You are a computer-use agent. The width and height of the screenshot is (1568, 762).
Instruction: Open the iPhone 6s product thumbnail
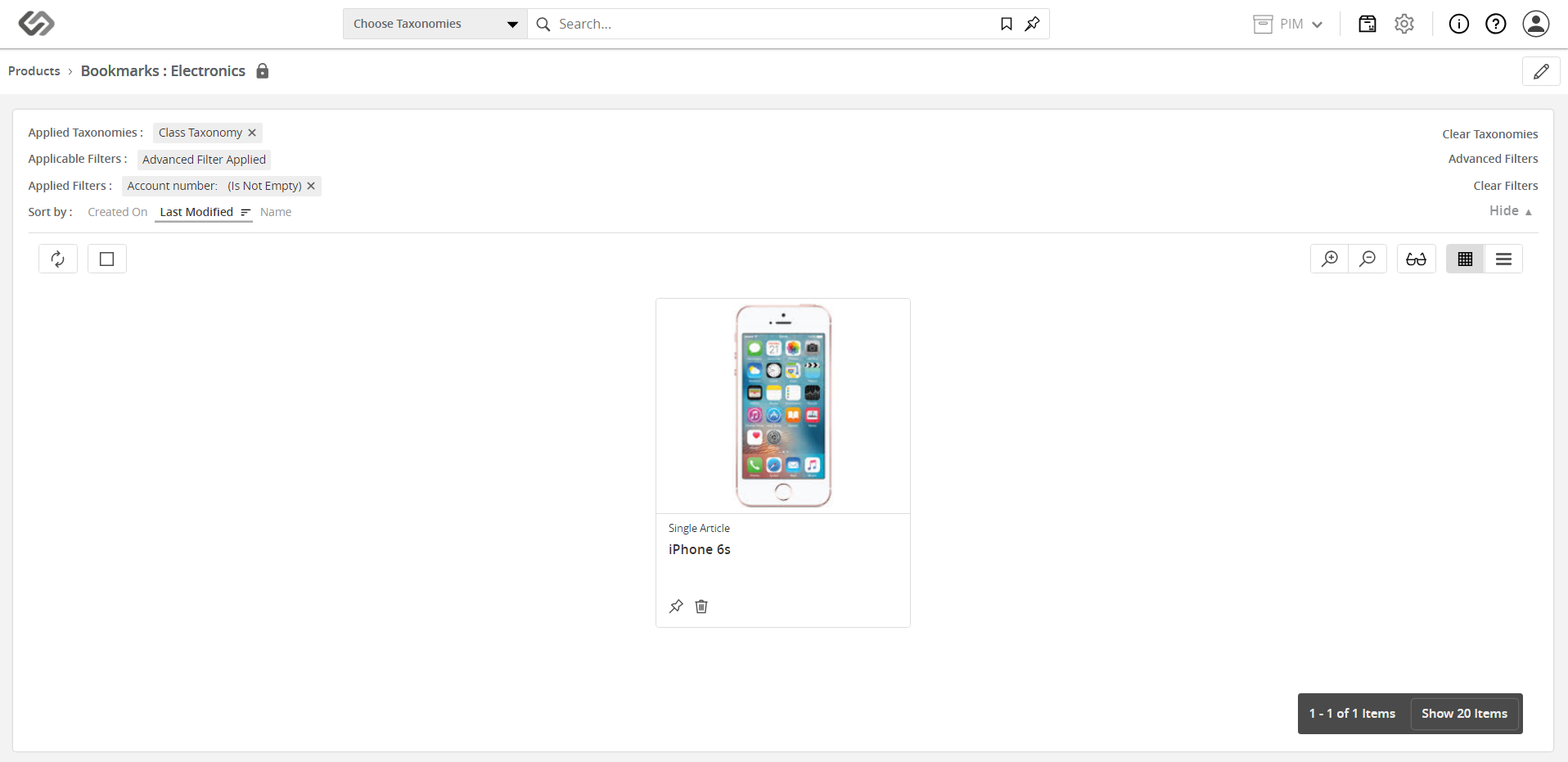coord(783,406)
